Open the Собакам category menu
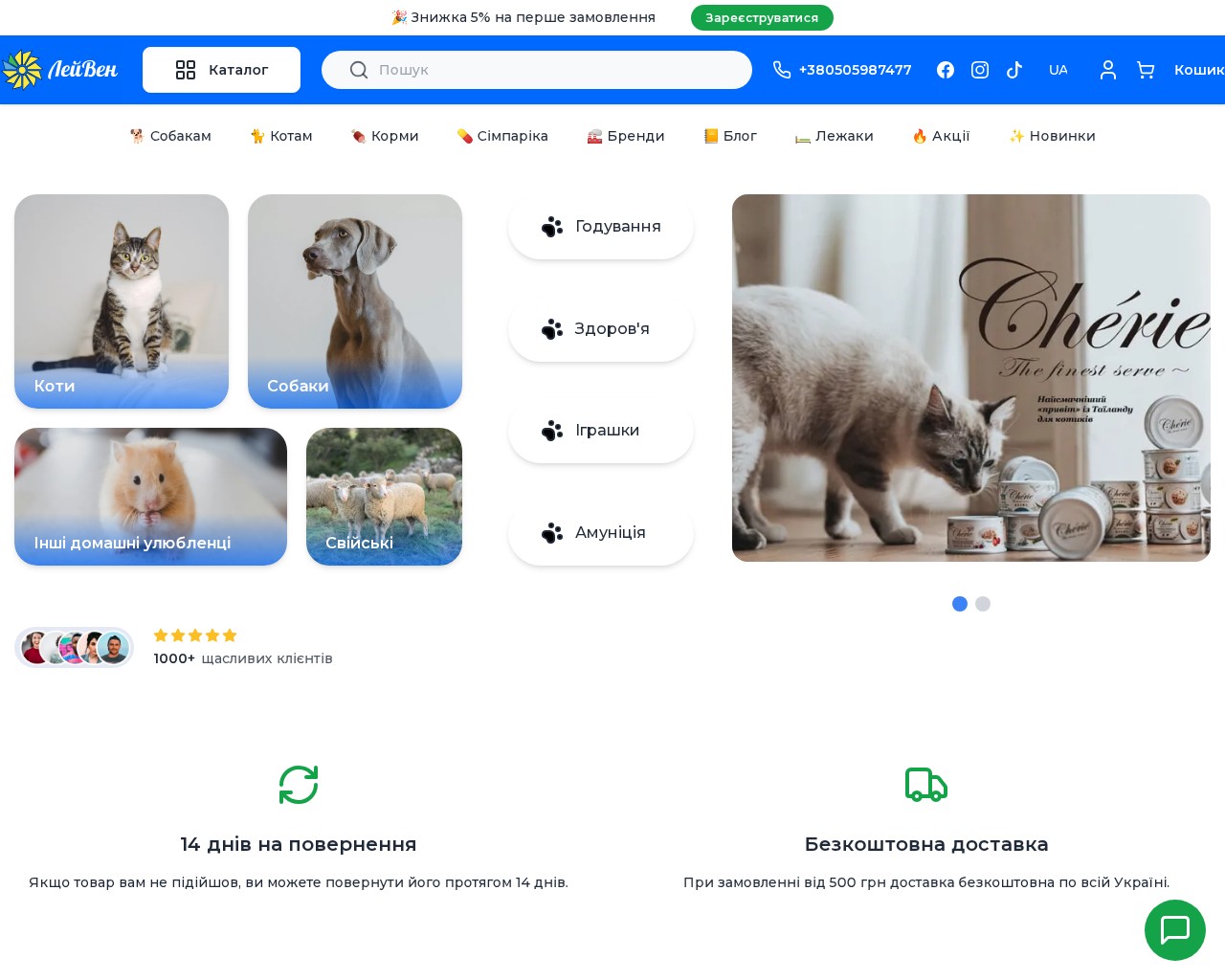Screen dimensions: 1225x980 (170, 136)
